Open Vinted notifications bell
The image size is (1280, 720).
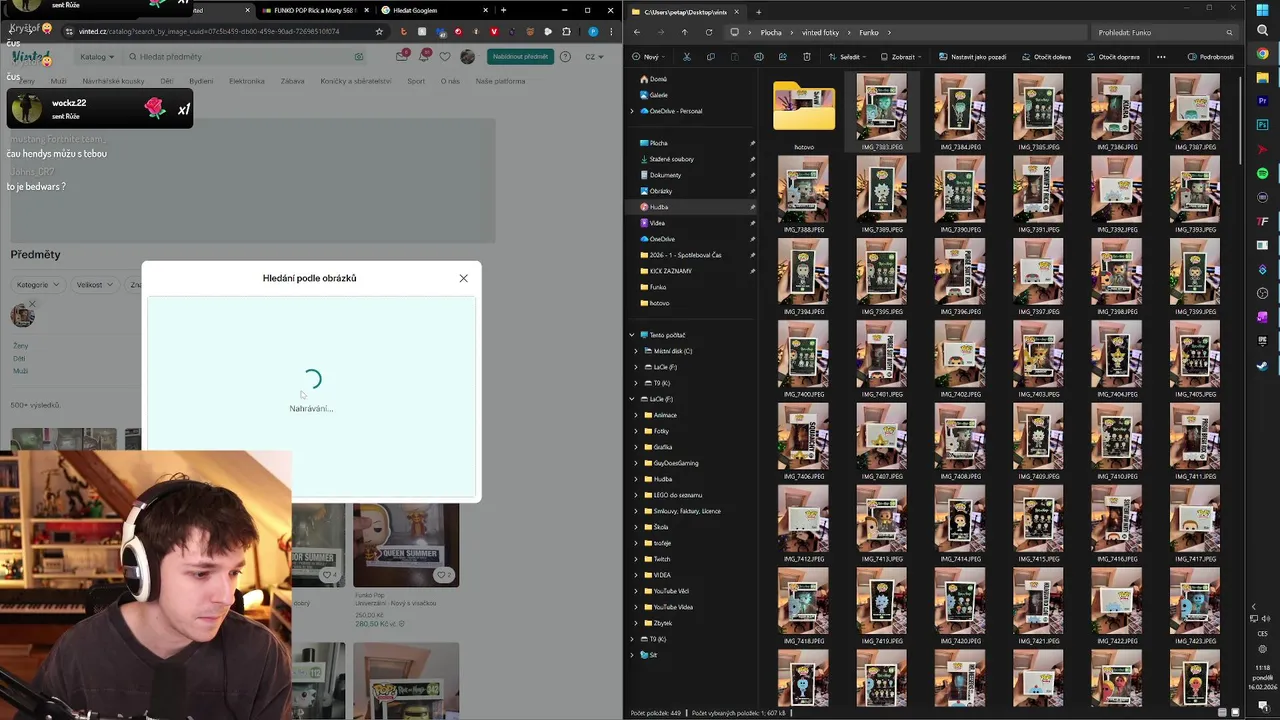pos(423,57)
